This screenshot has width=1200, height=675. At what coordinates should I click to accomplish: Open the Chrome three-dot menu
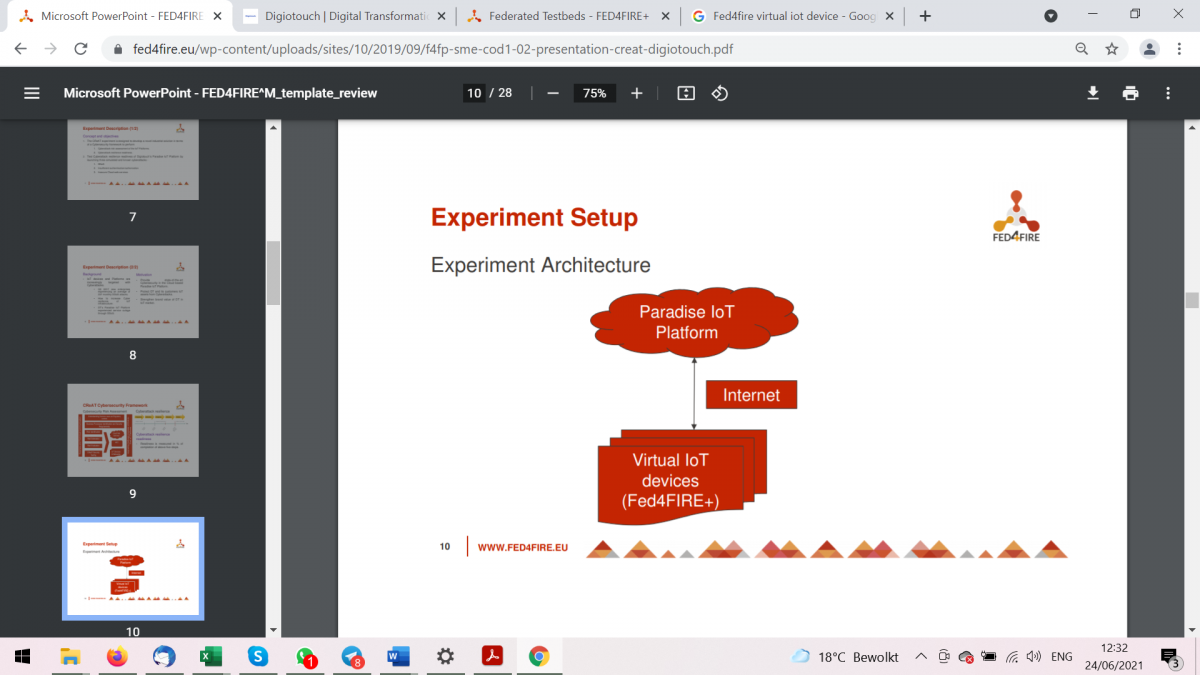(x=1180, y=48)
